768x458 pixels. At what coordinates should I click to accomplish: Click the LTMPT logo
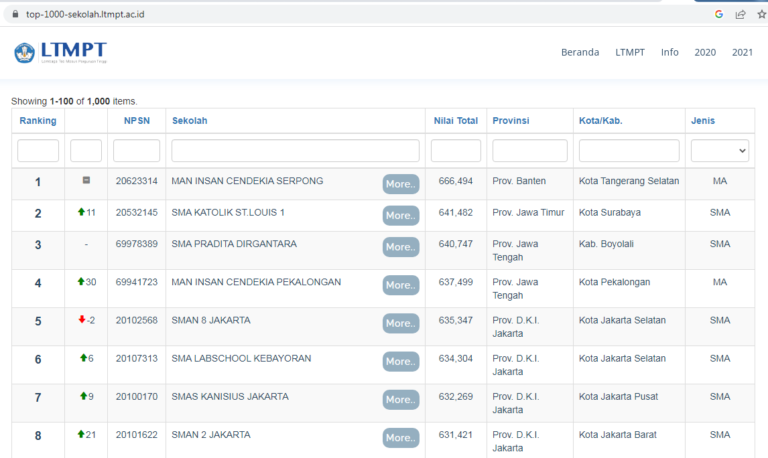pos(60,53)
